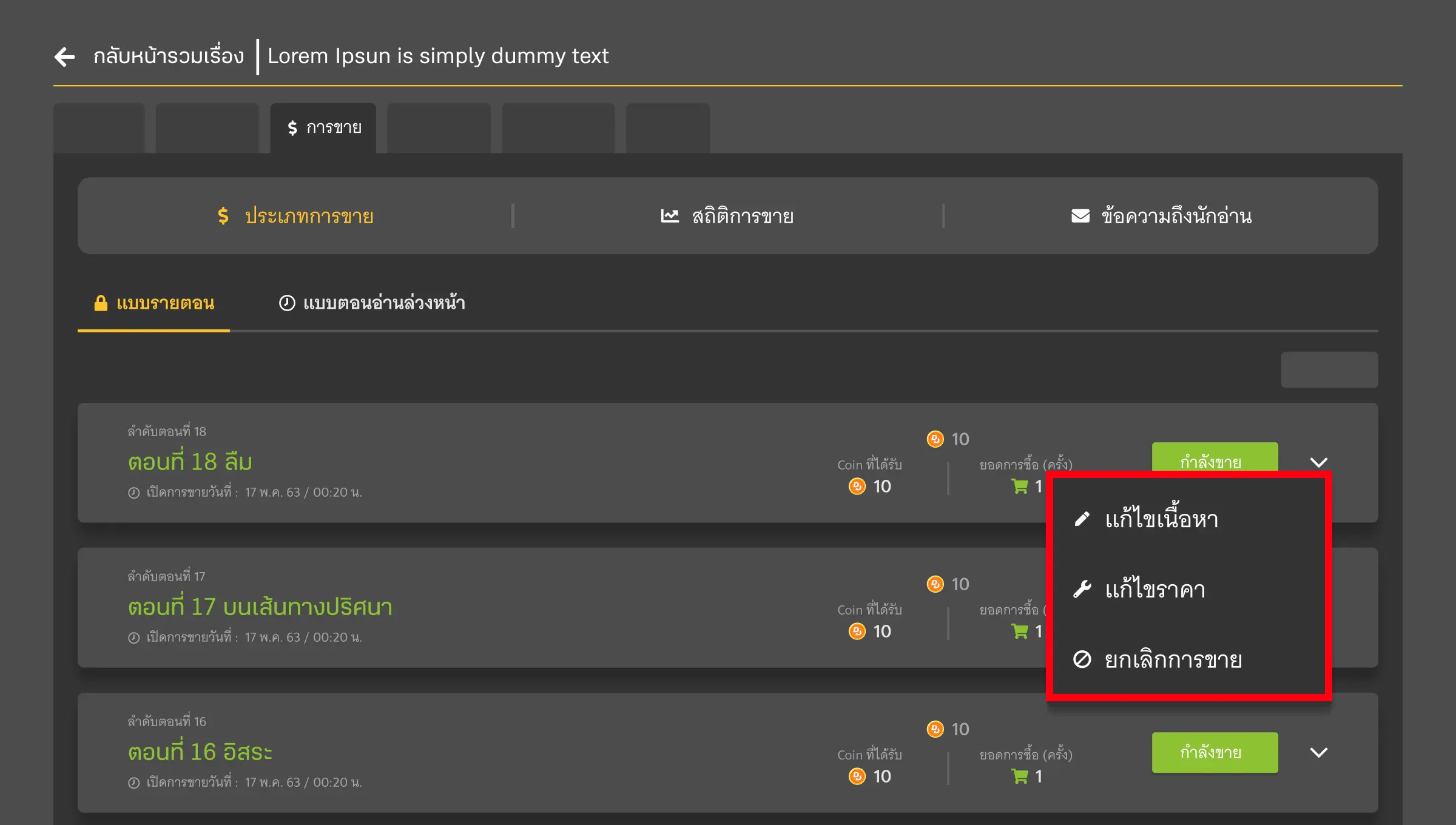
Task: Expand the chevron dropdown for episode 16
Action: click(x=1319, y=752)
